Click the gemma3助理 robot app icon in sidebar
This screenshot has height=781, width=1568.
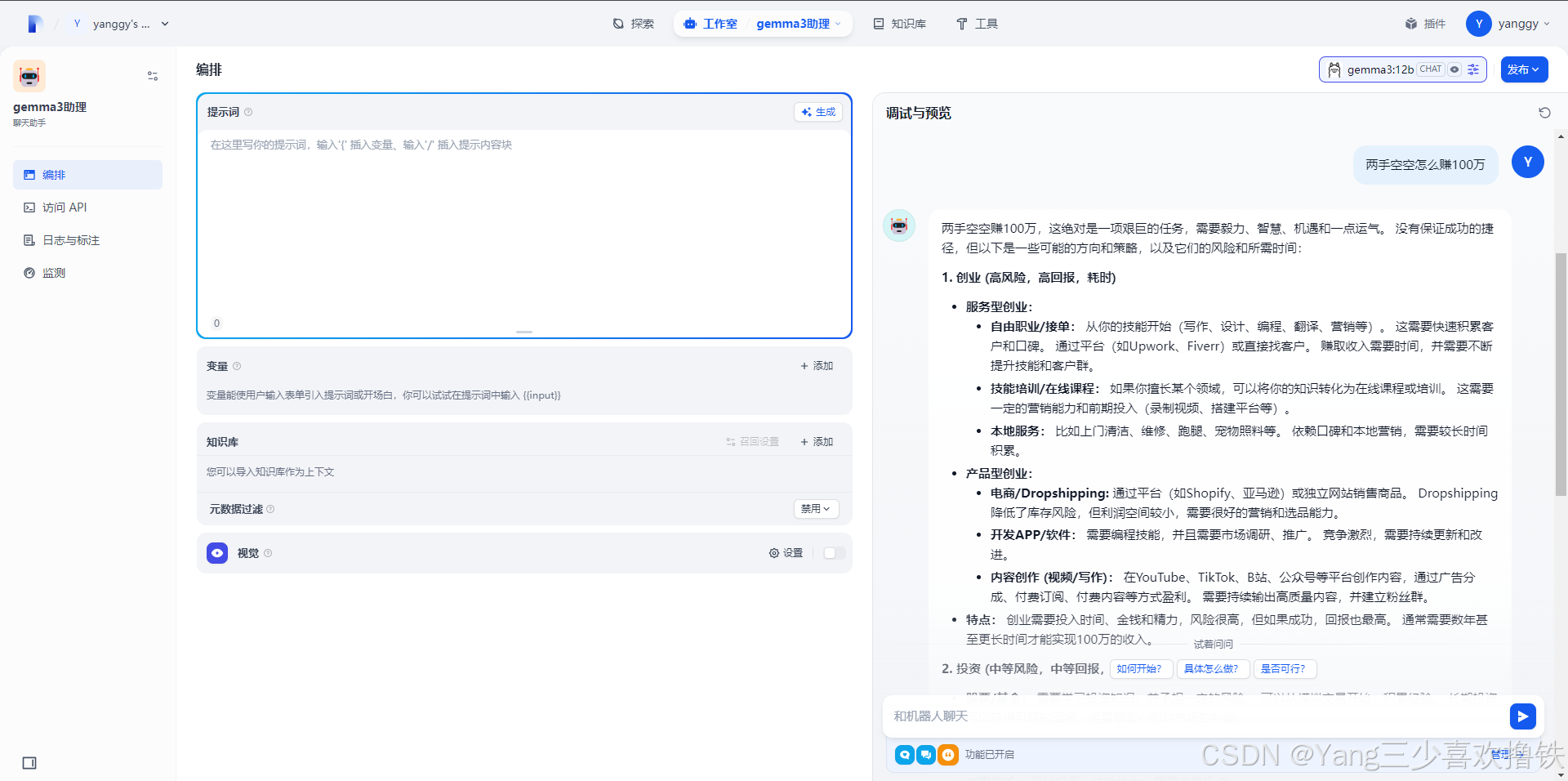tap(29, 76)
